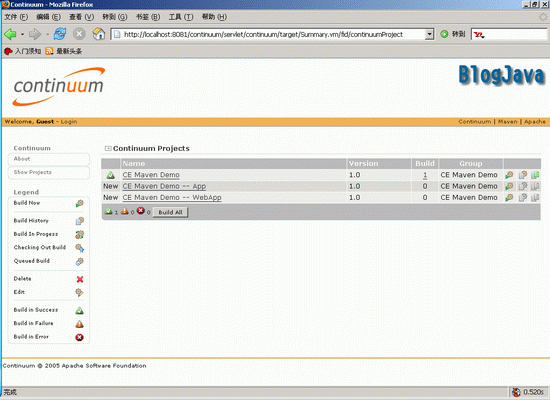The image size is (550, 400).
Task: Click build history icon for CE Maven Demo -- App
Action: (x=523, y=186)
